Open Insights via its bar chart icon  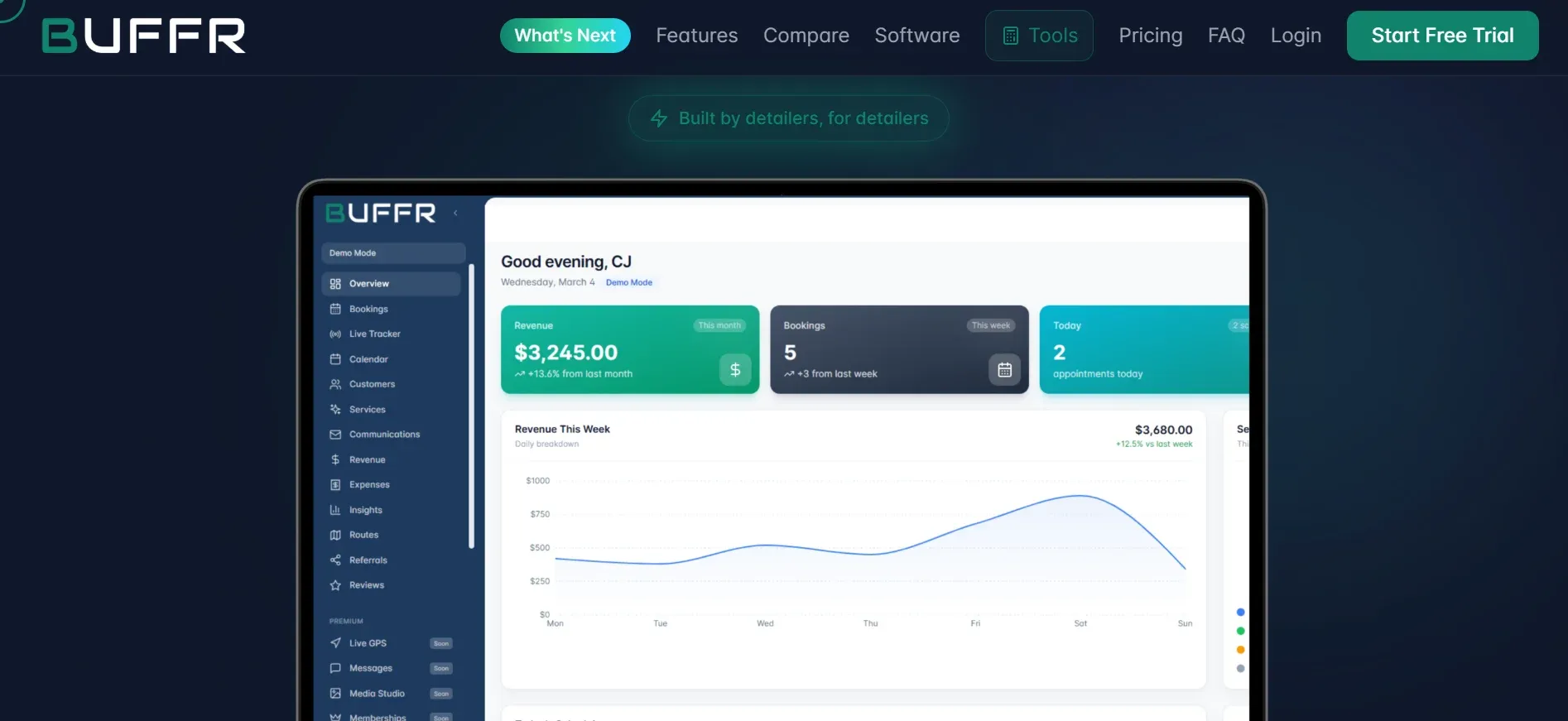coord(335,510)
